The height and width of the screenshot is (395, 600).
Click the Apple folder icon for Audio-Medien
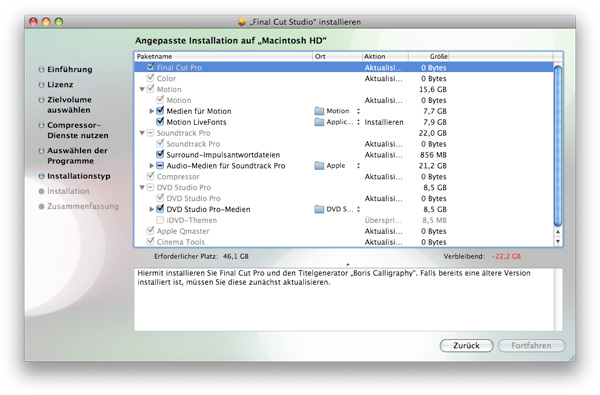click(319, 166)
